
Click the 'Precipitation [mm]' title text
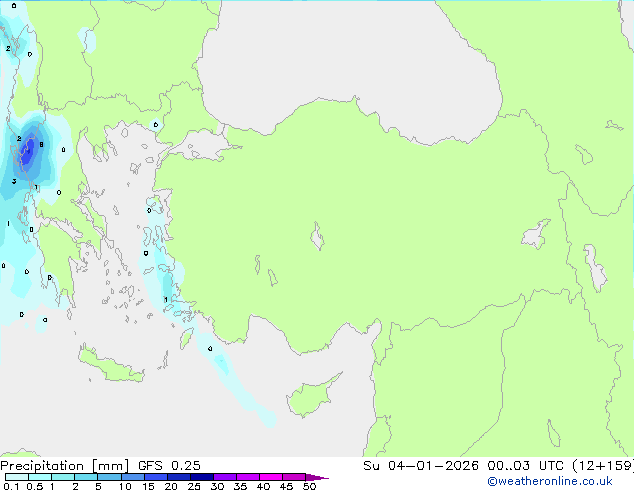click(x=65, y=466)
